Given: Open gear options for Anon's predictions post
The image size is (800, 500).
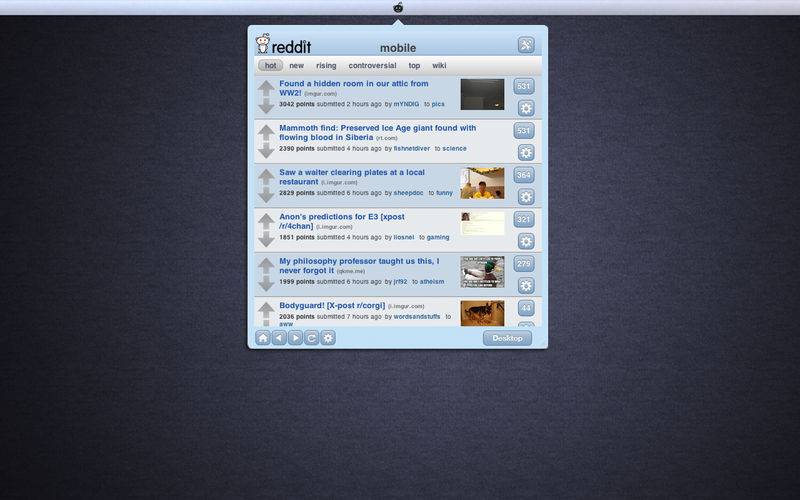Looking at the screenshot, I should point(526,241).
